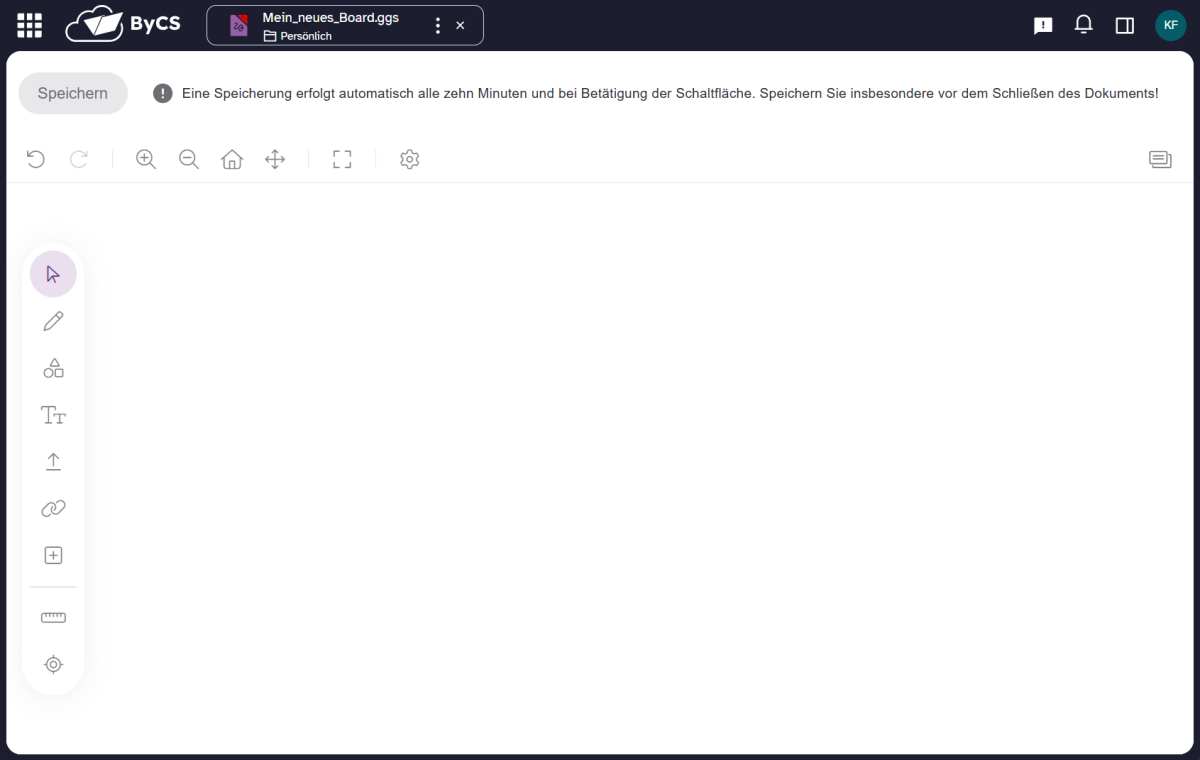Click the Link tool icon
The image size is (1200, 760).
53,508
